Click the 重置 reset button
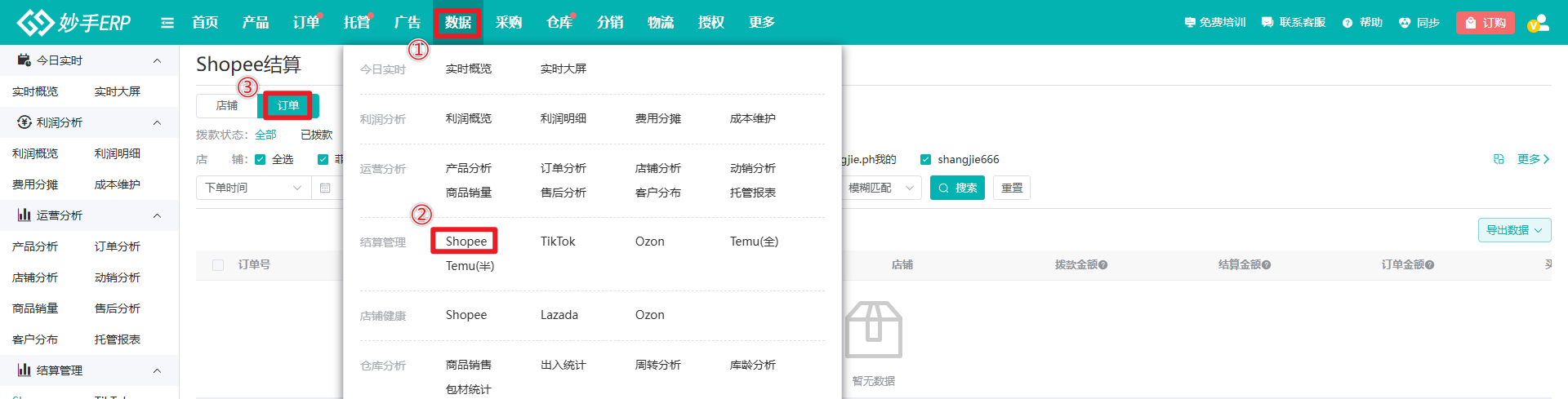The width and height of the screenshot is (1568, 399). (1012, 188)
